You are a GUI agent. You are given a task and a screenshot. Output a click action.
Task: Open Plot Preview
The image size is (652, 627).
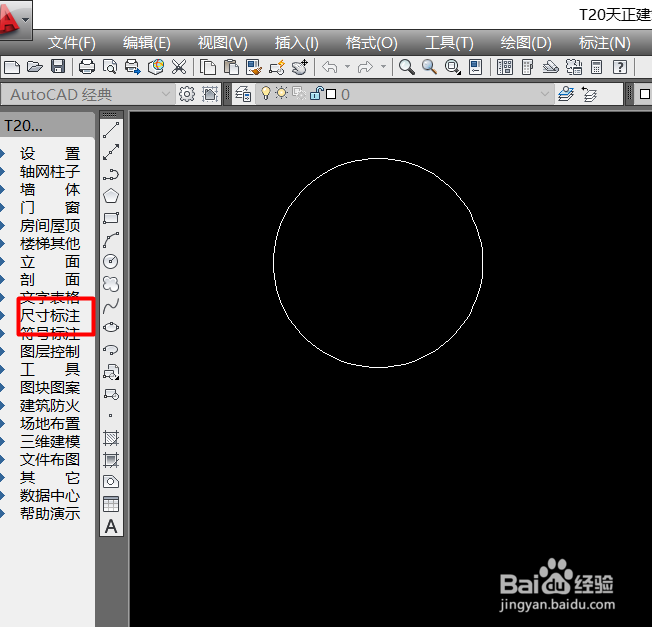(110, 67)
